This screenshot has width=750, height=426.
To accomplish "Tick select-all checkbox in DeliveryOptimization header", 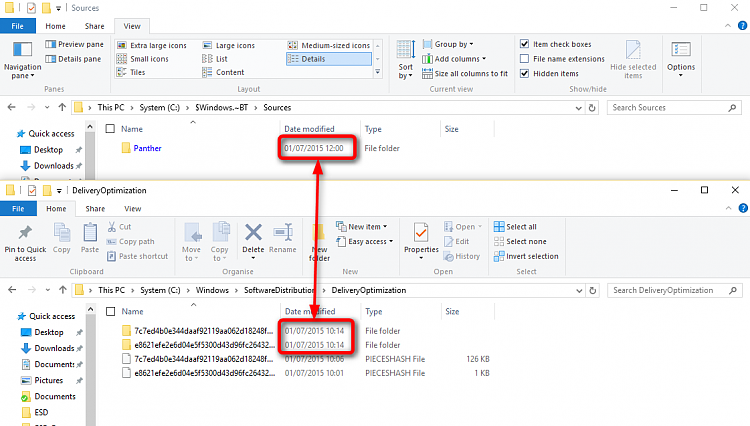I will coord(111,311).
